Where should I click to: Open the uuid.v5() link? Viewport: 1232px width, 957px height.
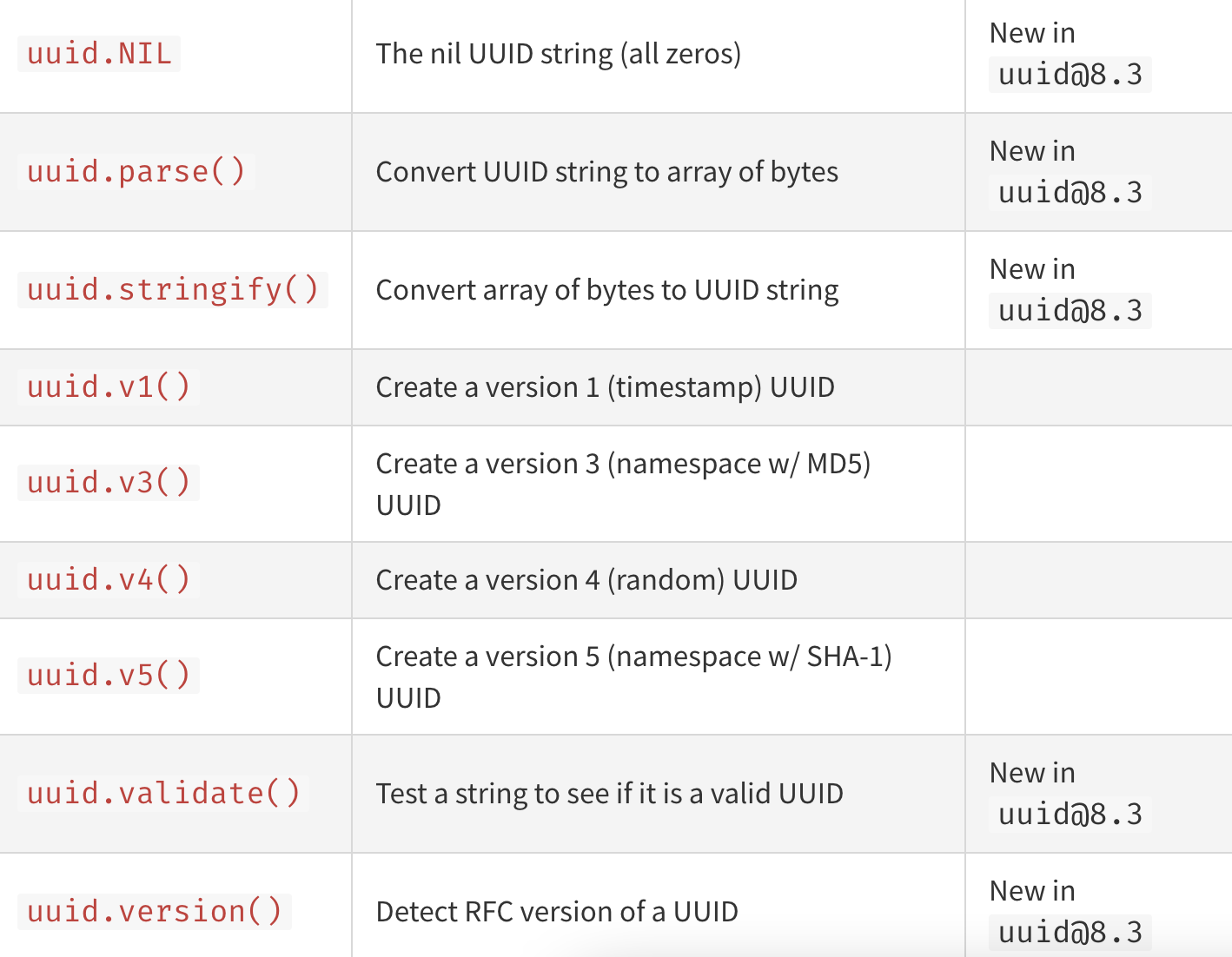click(108, 676)
